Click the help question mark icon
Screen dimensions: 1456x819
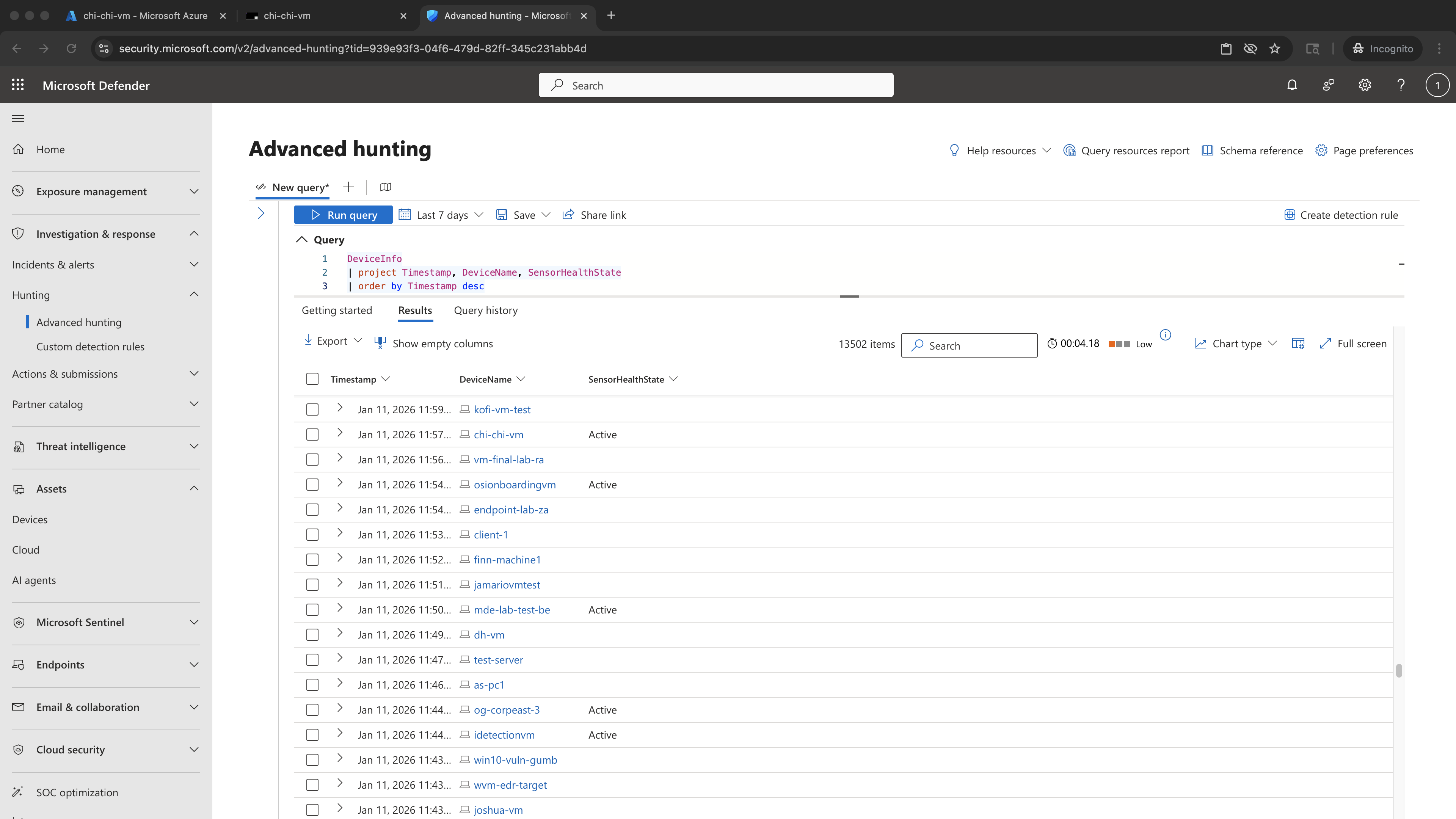click(1401, 85)
